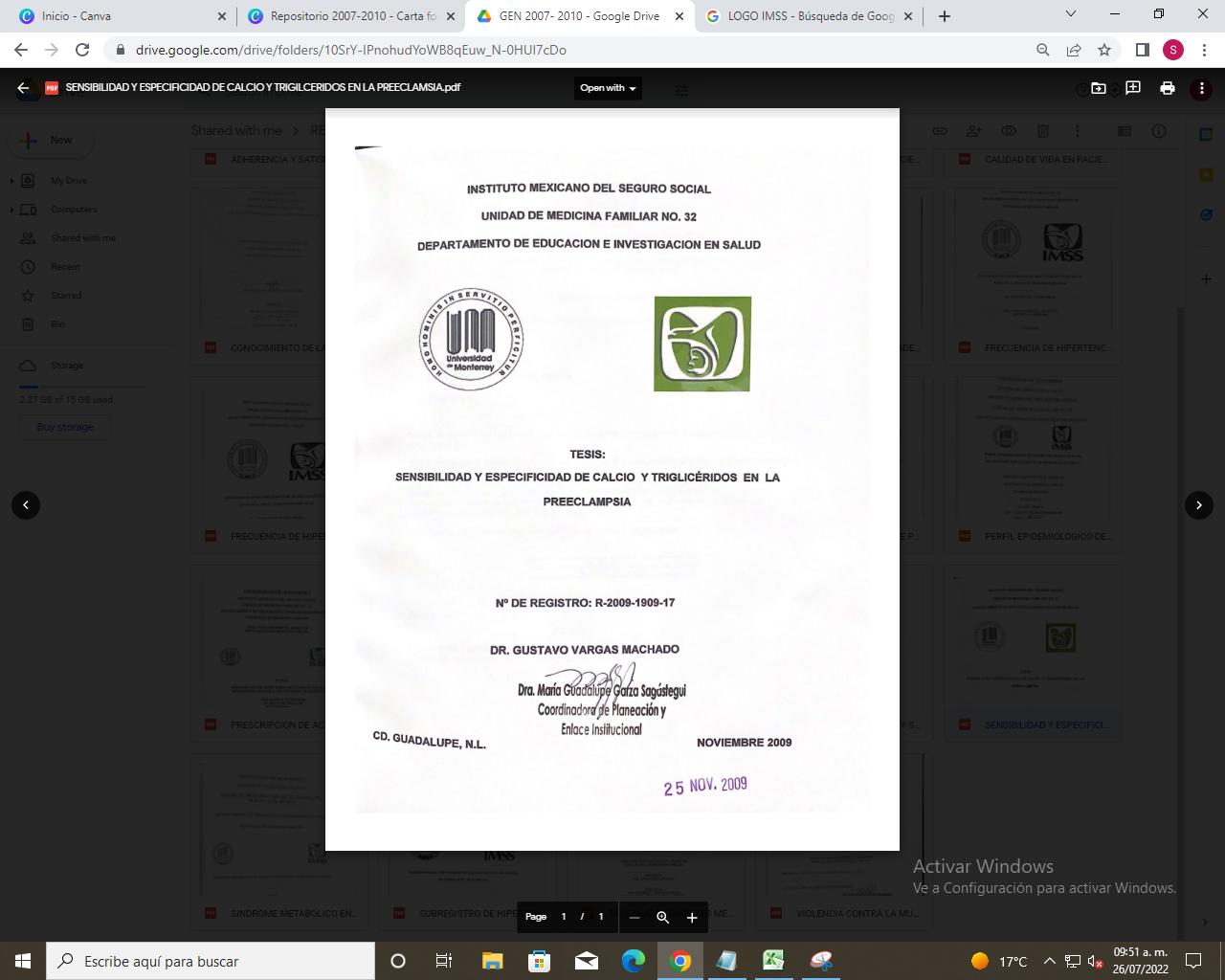Click the Windows Start button

(x=23, y=961)
